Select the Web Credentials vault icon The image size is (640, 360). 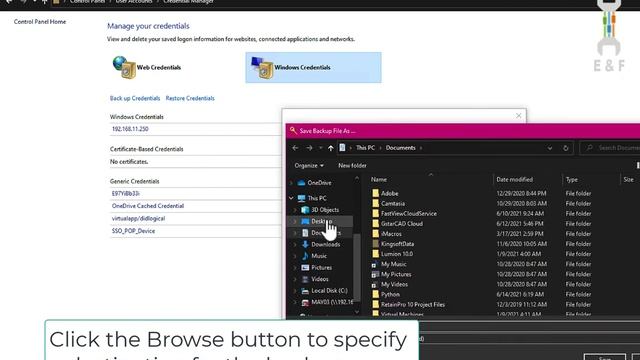coord(124,67)
